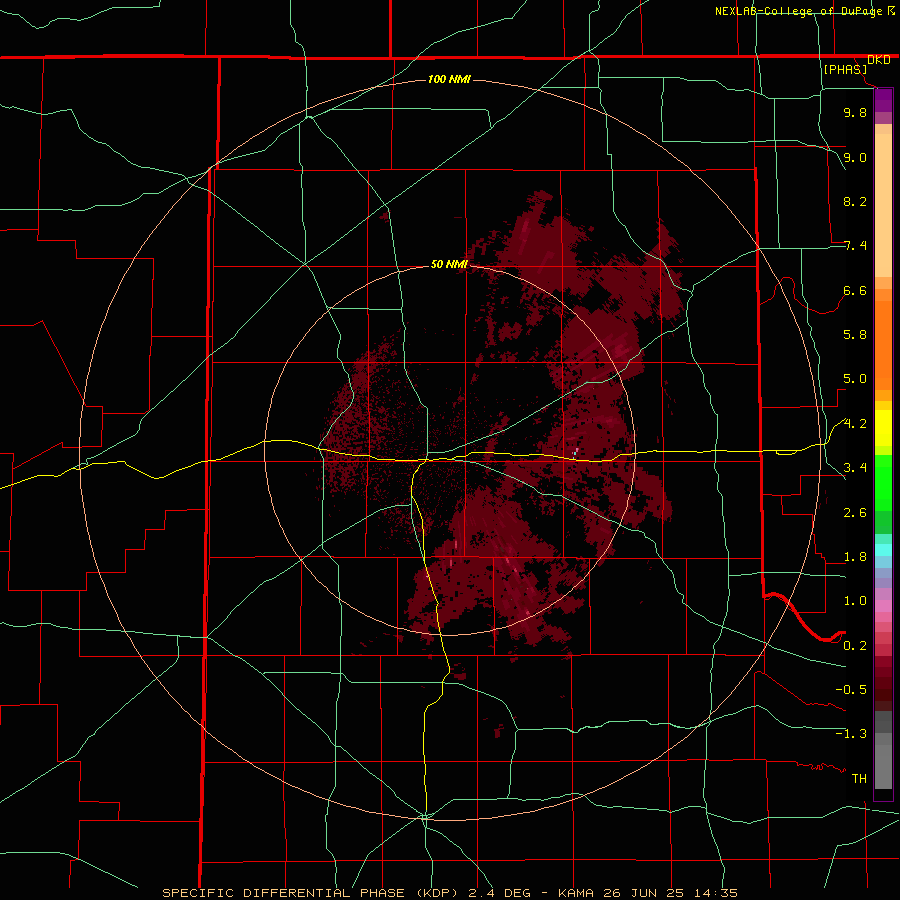This screenshot has height=900, width=900.
Task: Click the -0.5 value on the color scale
Action: 851,690
